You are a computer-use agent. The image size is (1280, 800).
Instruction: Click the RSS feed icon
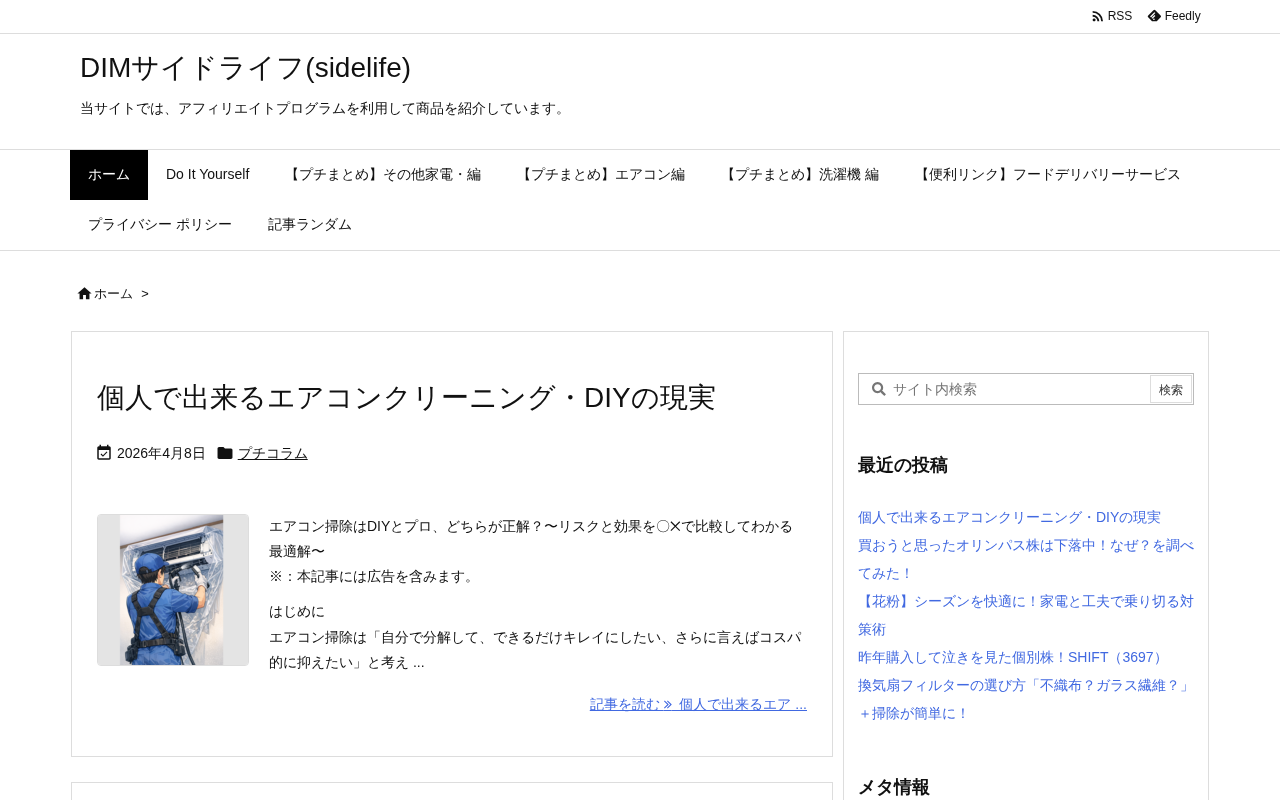point(1097,16)
